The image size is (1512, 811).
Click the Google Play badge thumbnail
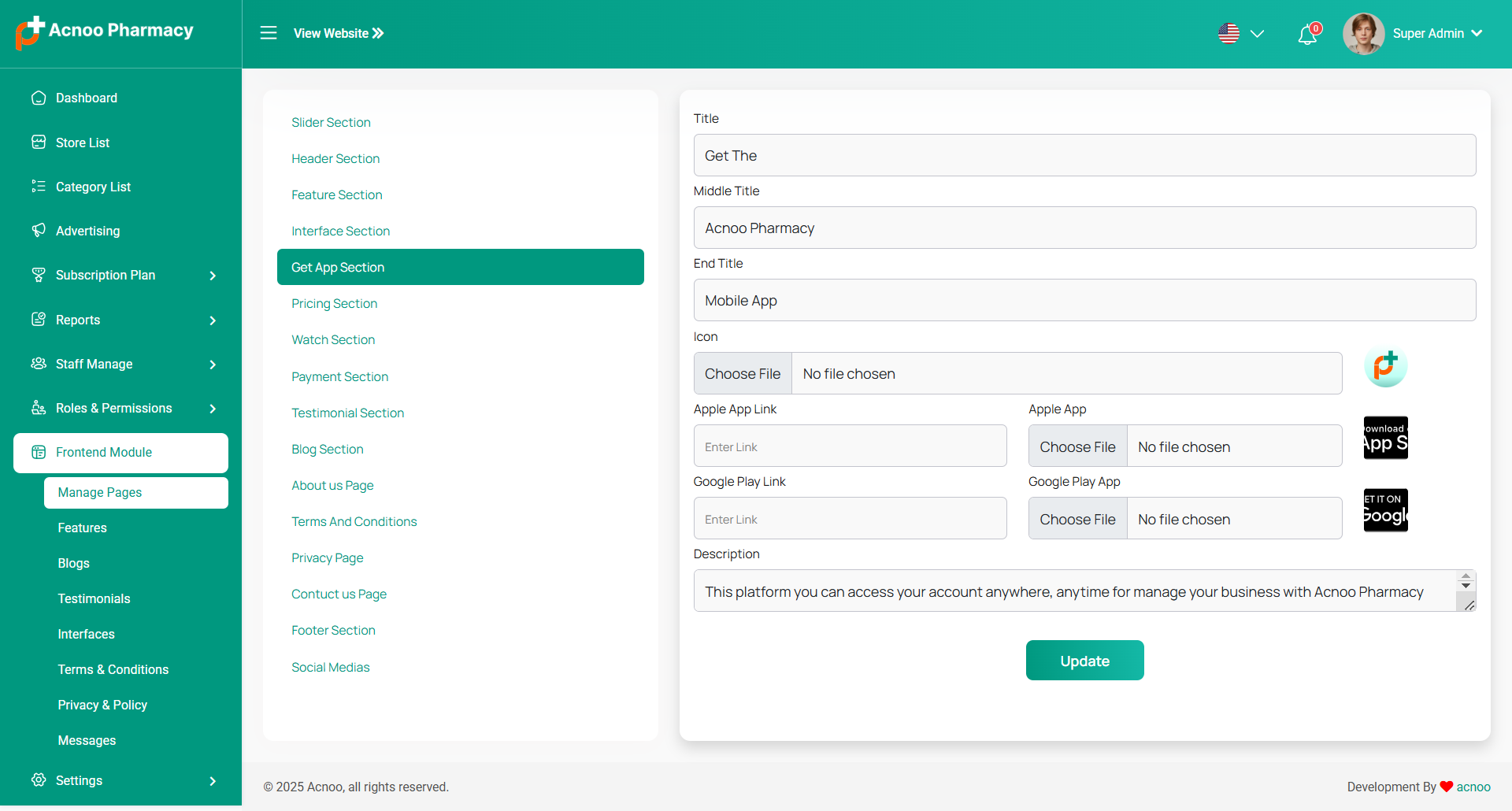[x=1385, y=510]
